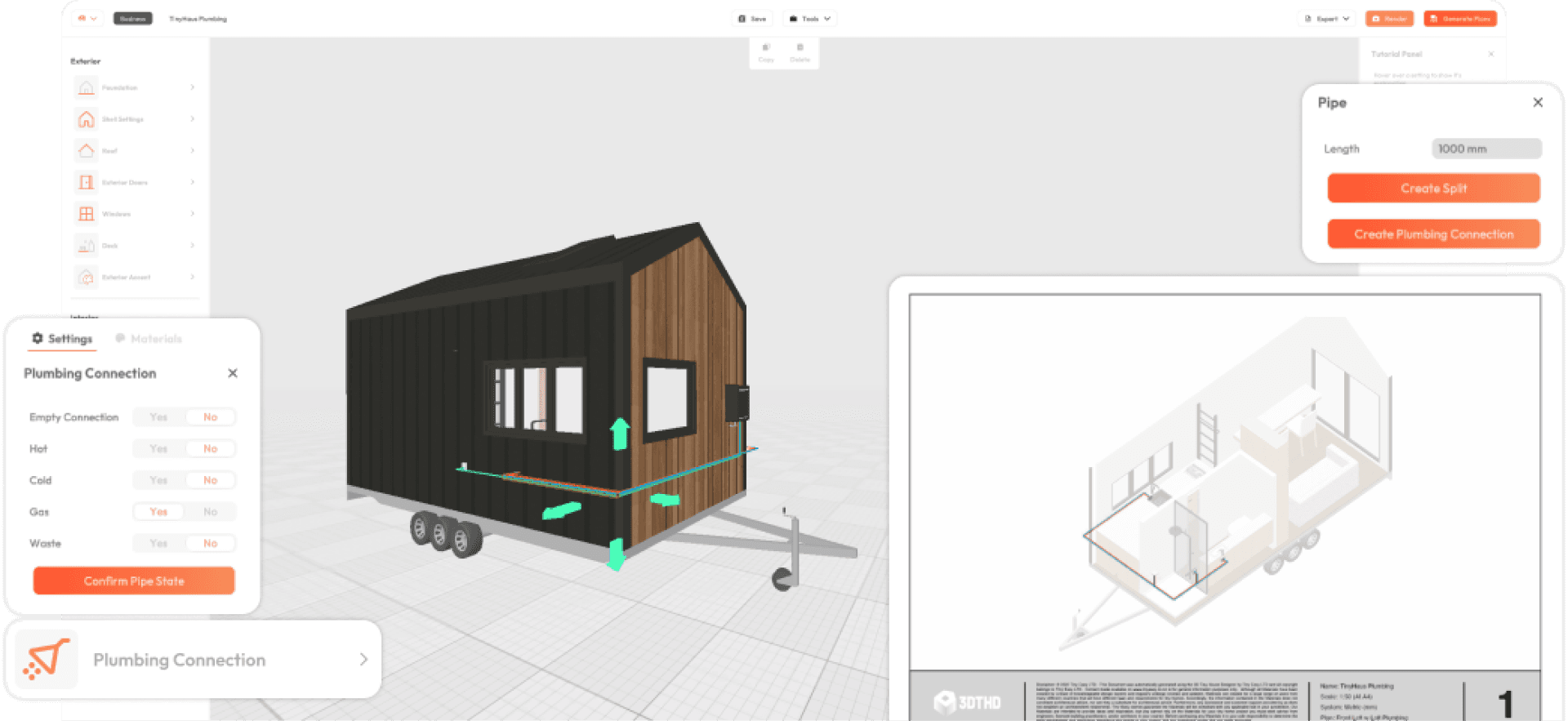
Task: Click the TinyHaus Plumbing project name
Action: click(x=198, y=19)
